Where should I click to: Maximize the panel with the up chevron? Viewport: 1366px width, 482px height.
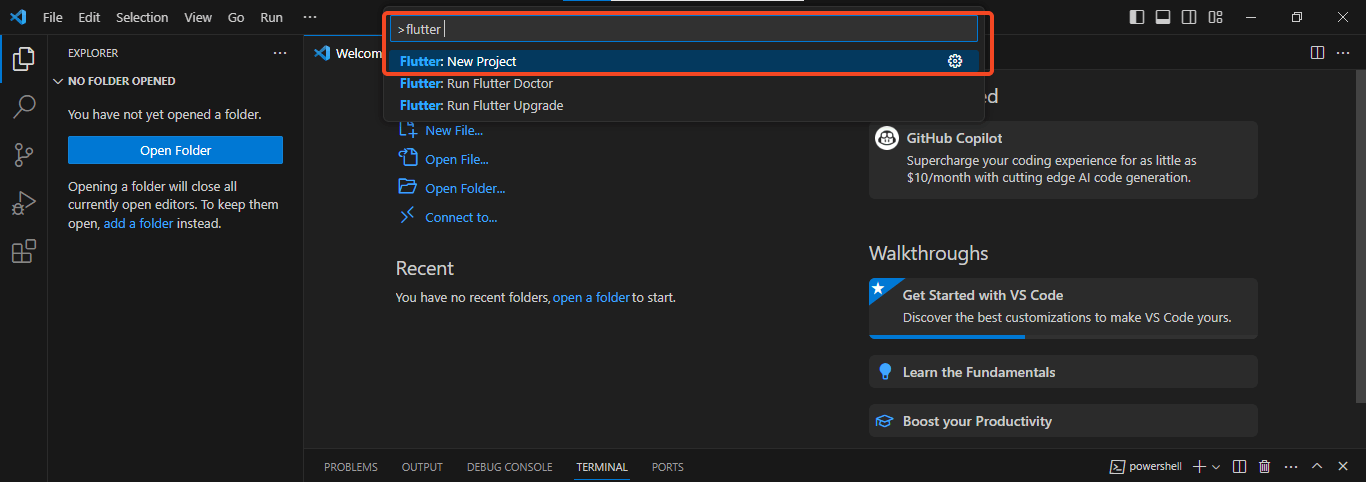click(x=1317, y=467)
